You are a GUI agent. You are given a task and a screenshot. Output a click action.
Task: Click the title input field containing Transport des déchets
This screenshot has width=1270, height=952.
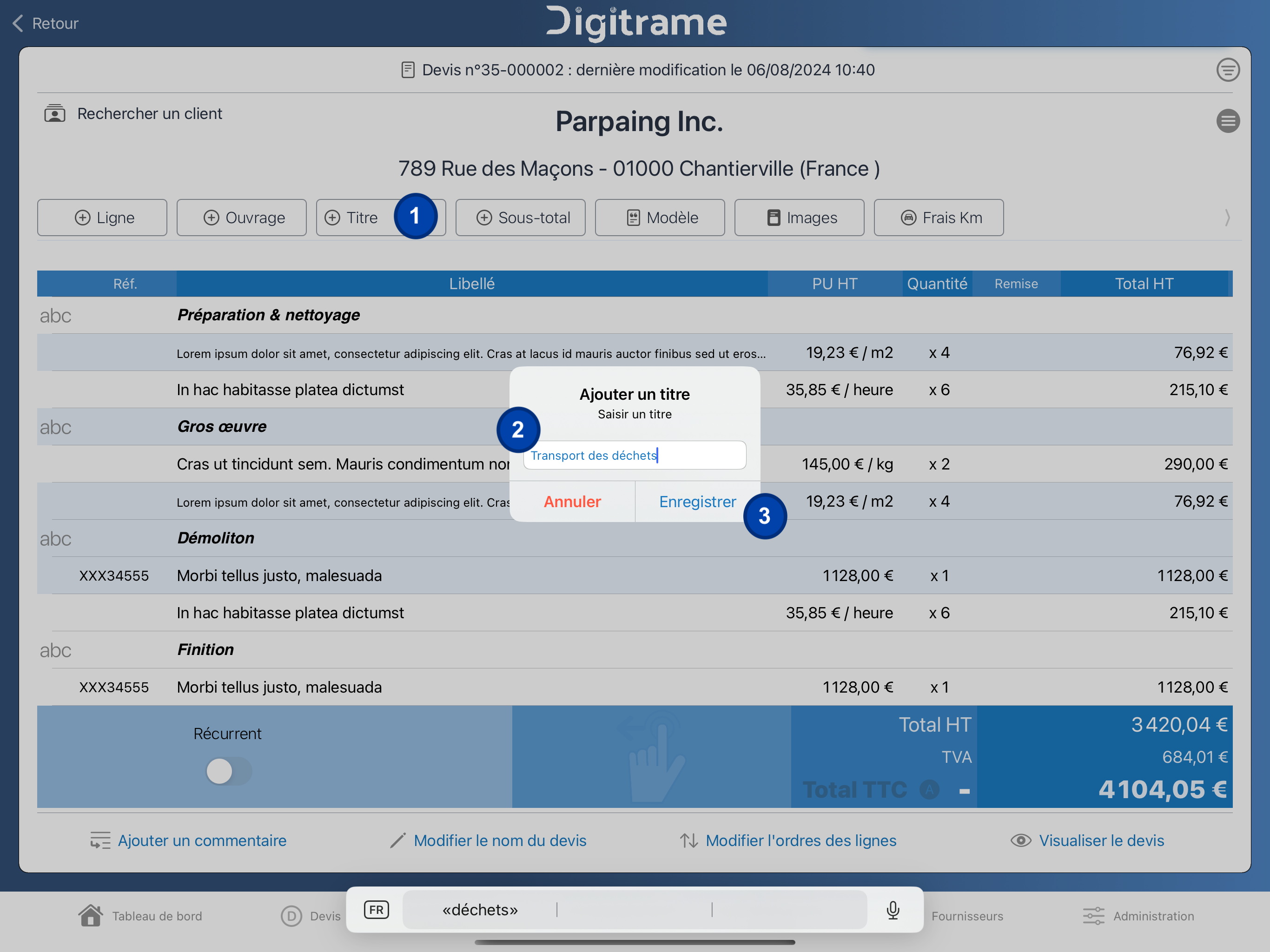635,456
